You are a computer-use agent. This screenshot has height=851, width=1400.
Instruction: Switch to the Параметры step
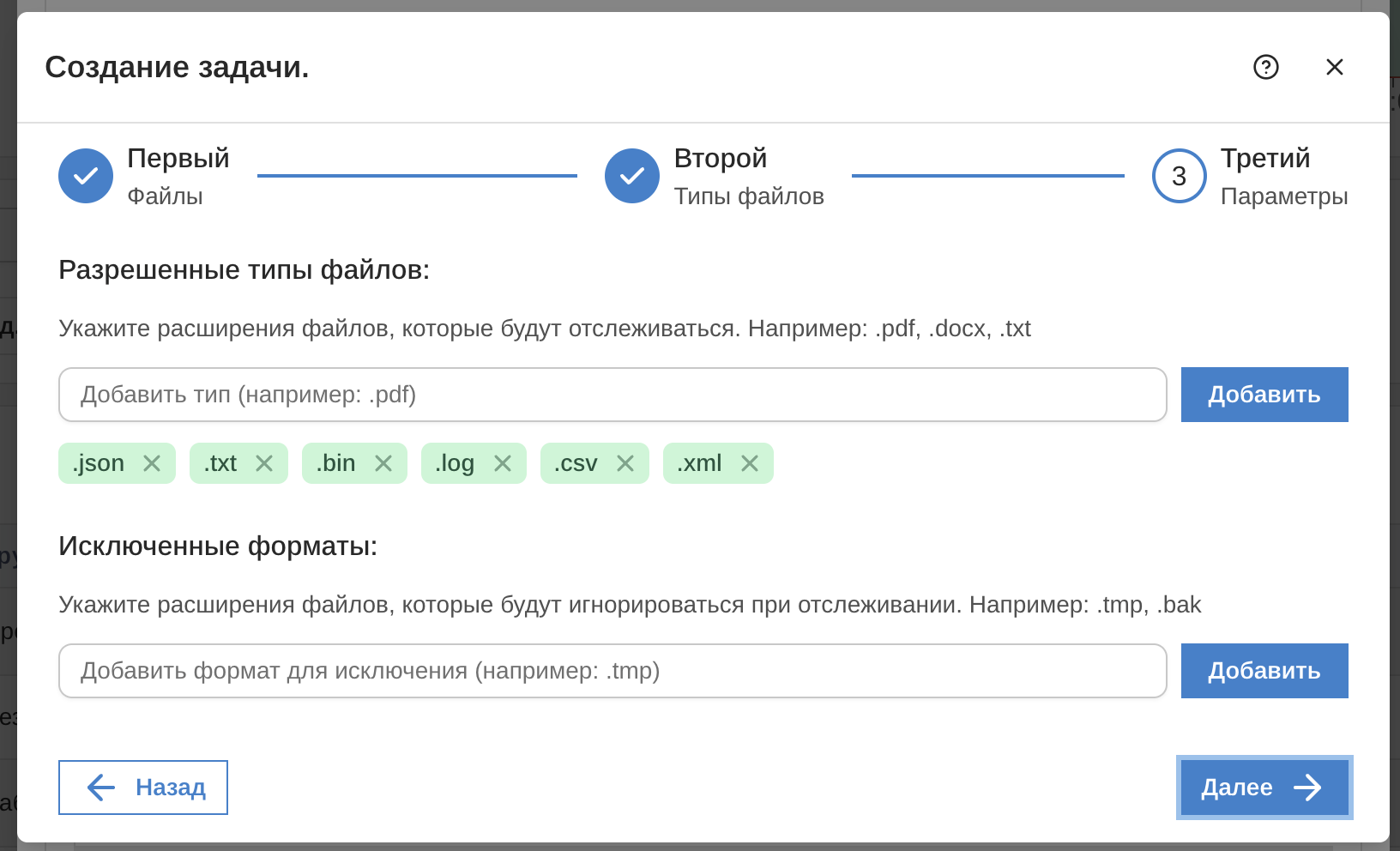[x=1284, y=196]
